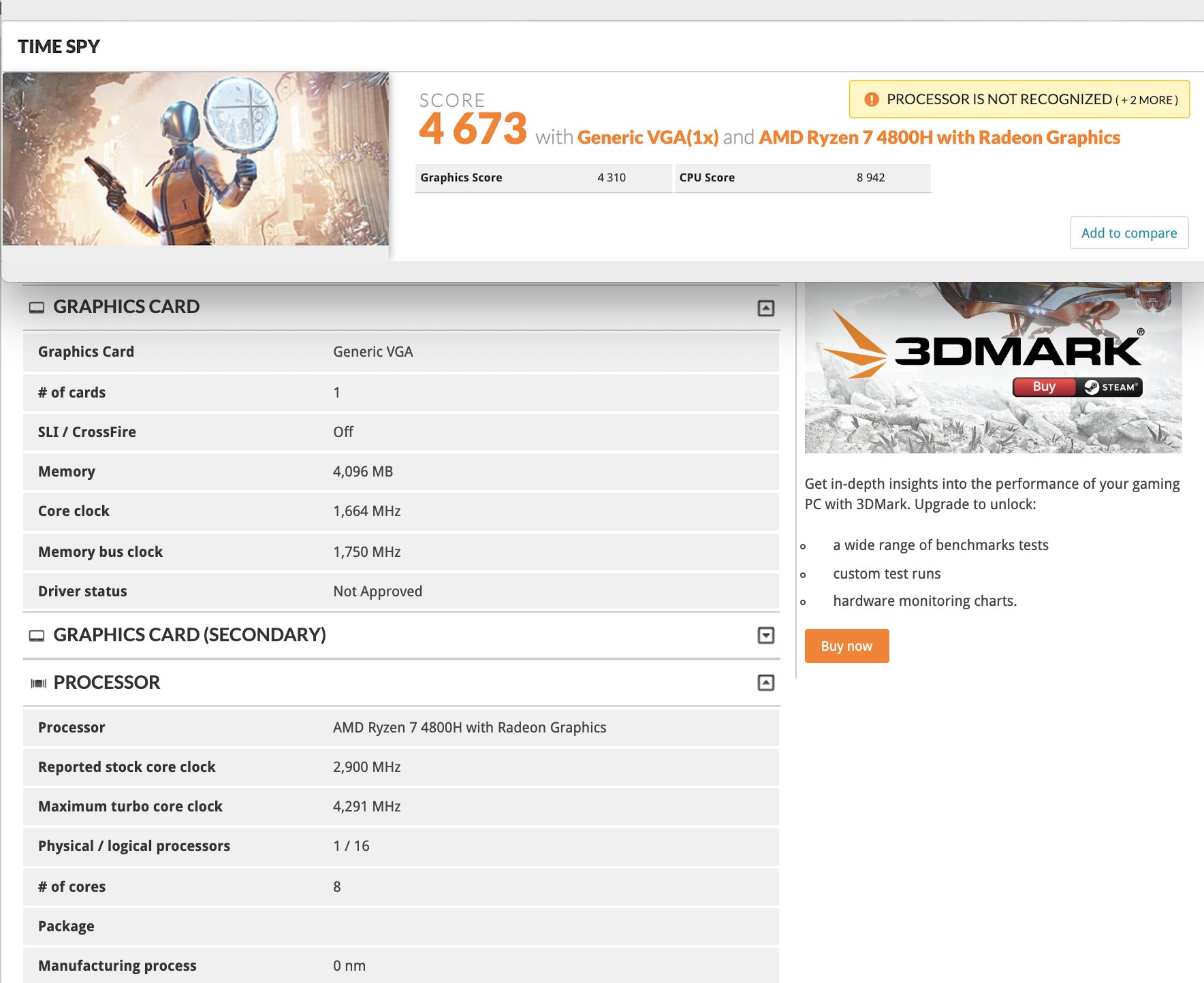Click the Package row label
Screen dimensions: 1204x983
coord(66,926)
